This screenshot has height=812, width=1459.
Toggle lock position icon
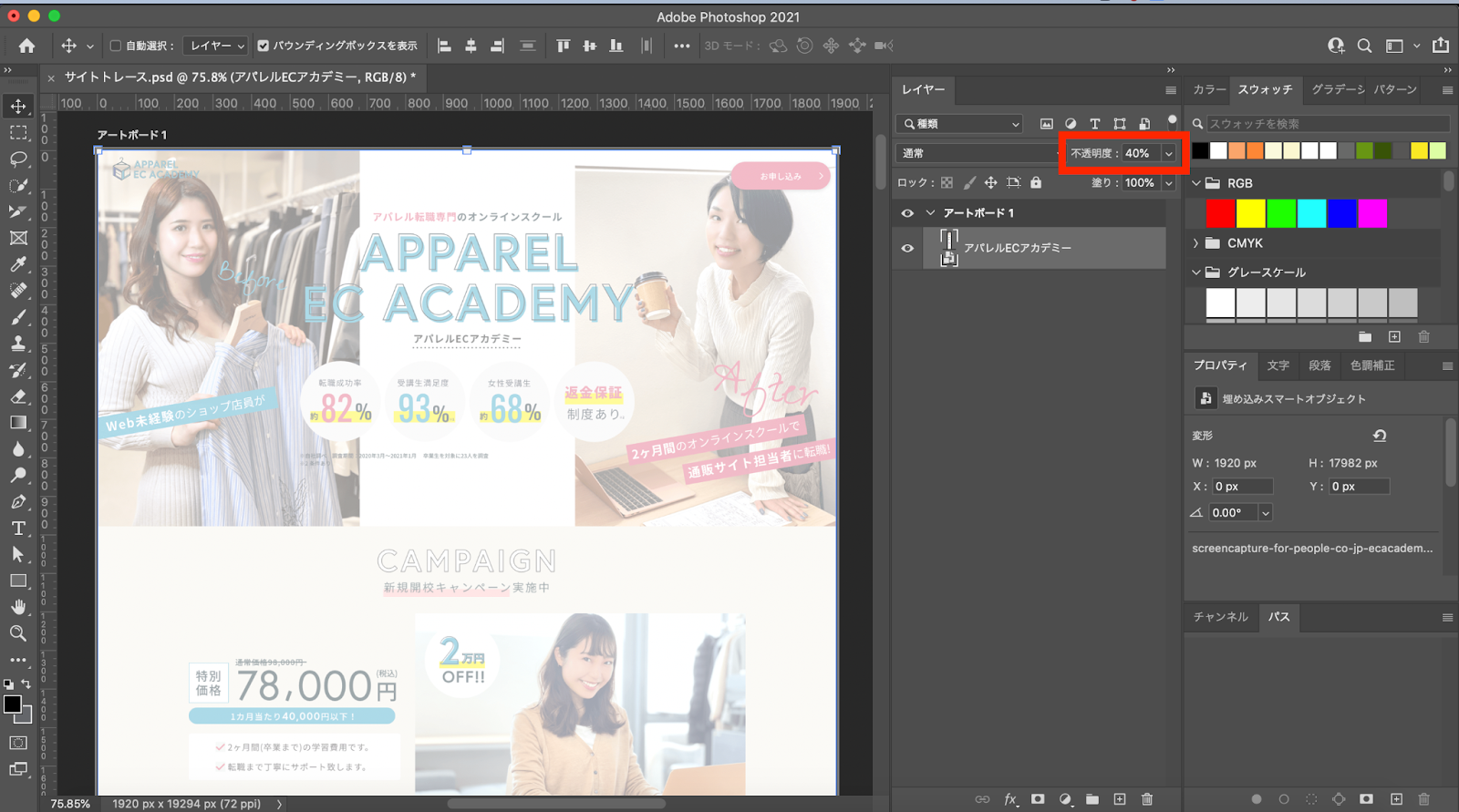point(991,182)
